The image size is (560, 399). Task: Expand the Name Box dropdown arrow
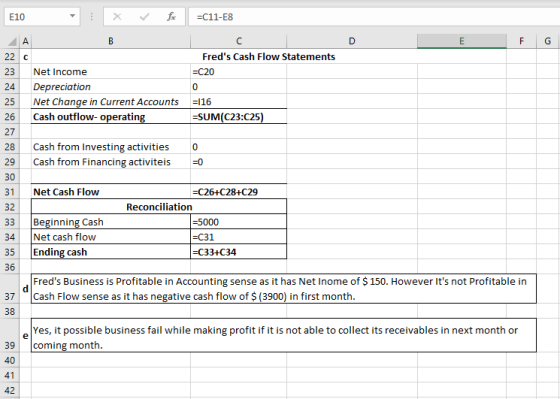coord(72,16)
